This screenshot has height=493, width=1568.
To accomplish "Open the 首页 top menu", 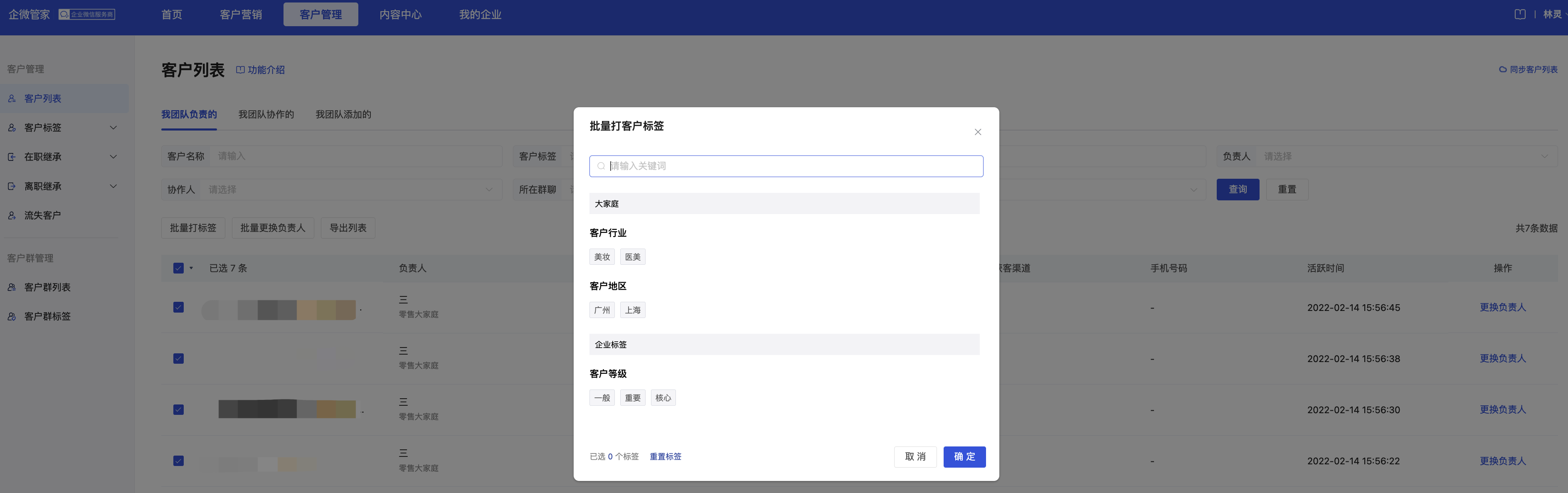I will 172,15.
